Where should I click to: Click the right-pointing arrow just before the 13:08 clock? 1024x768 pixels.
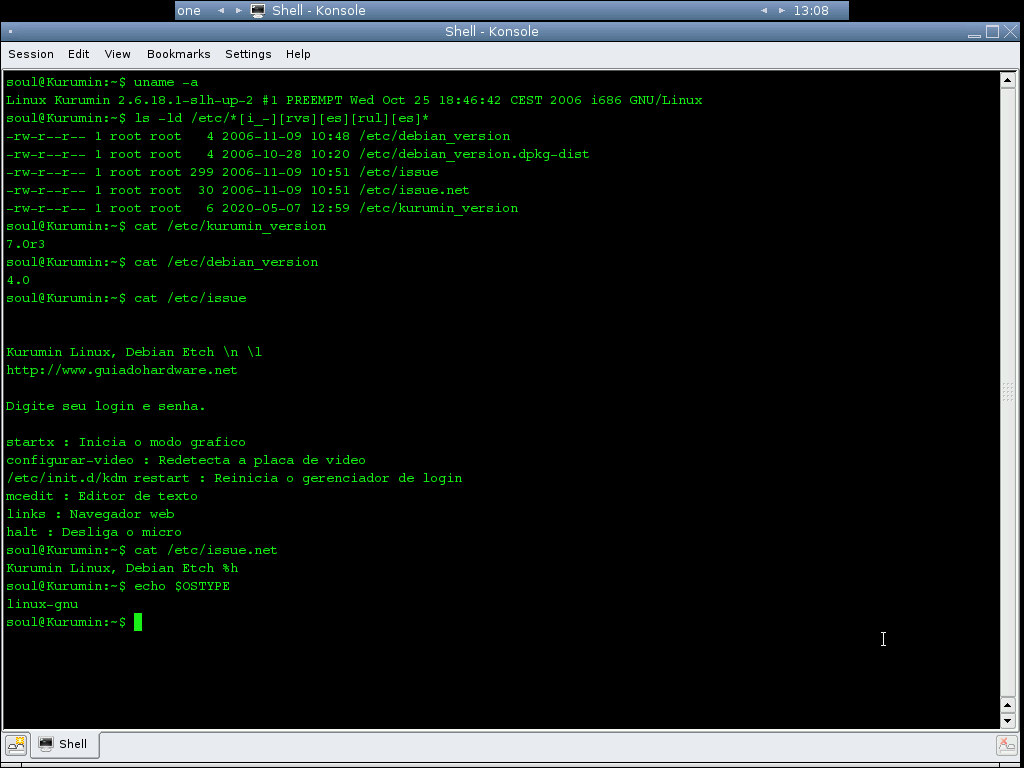point(782,10)
